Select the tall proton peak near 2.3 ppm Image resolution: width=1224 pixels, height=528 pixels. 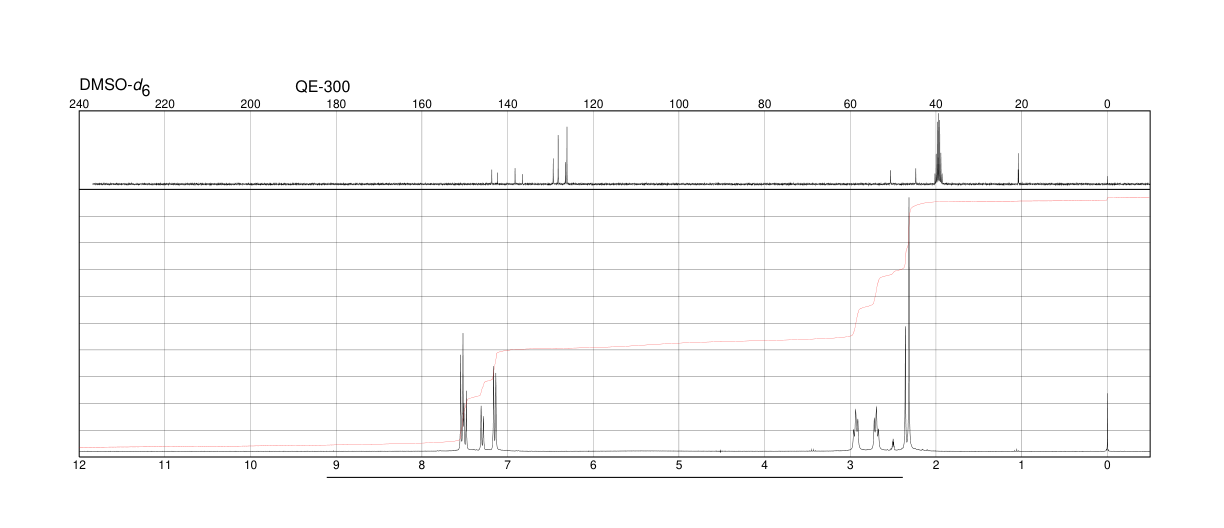coord(908,325)
